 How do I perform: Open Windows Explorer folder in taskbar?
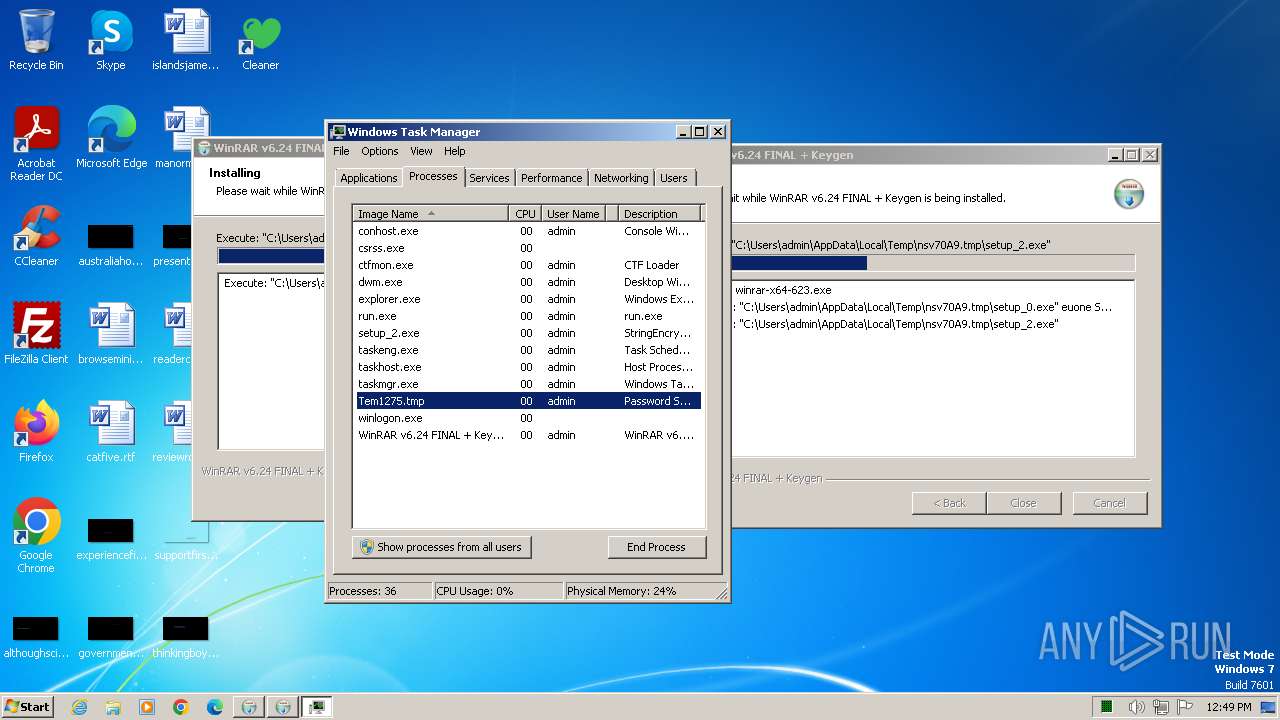pyautogui.click(x=113, y=707)
